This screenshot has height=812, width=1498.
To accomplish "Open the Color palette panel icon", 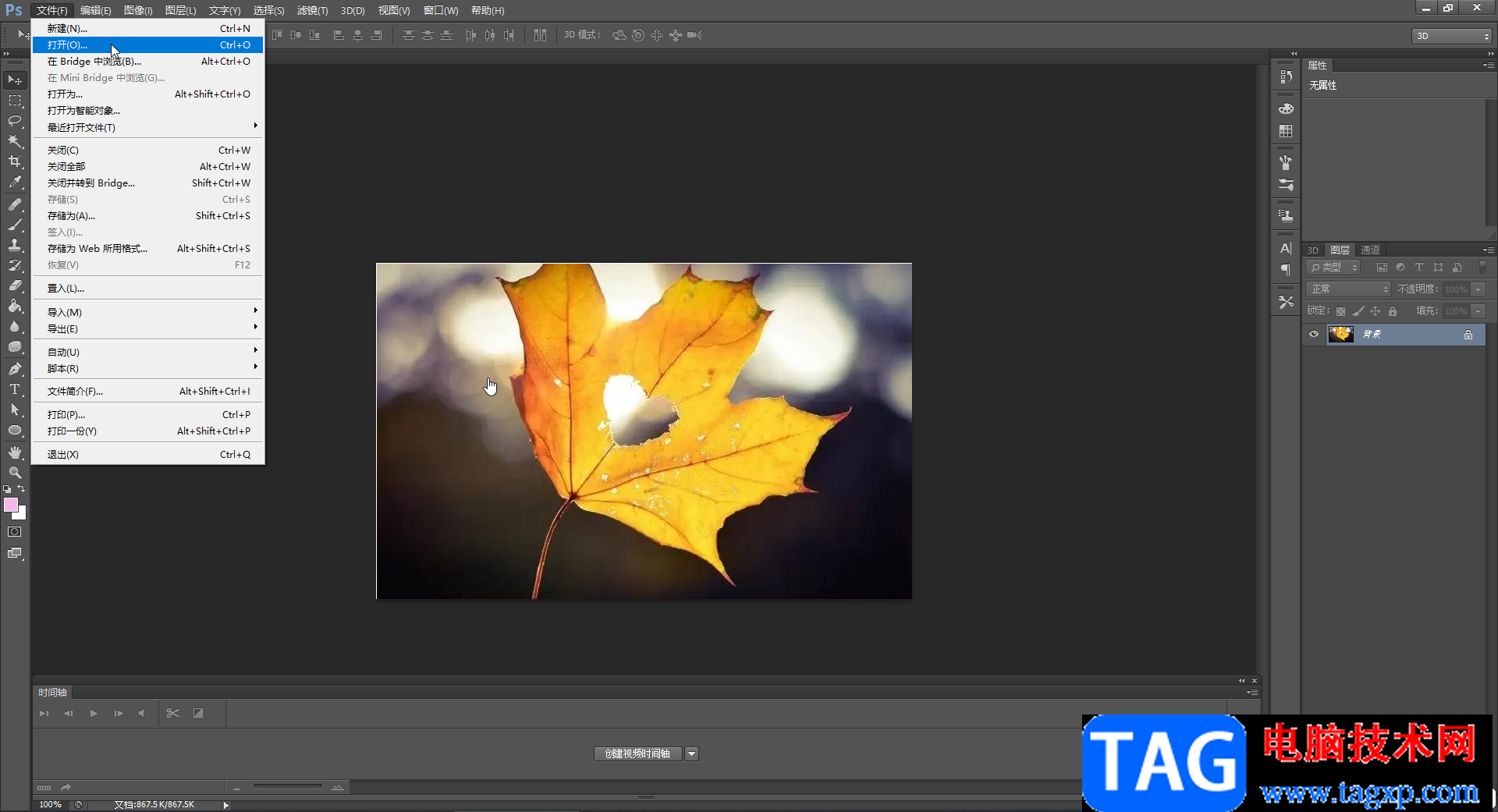I will pos(1286,109).
